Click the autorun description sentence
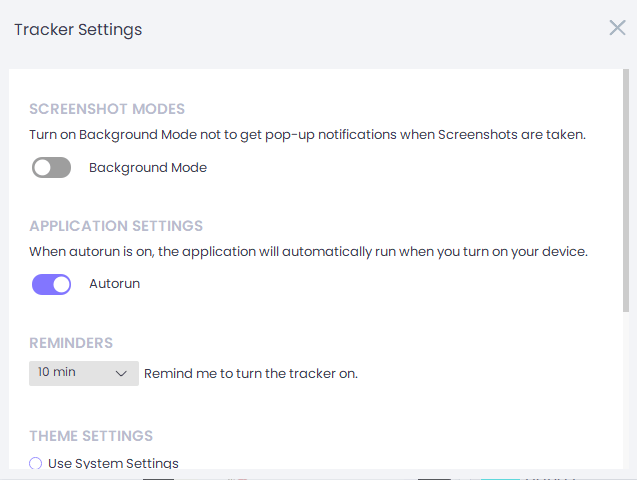 (308, 251)
